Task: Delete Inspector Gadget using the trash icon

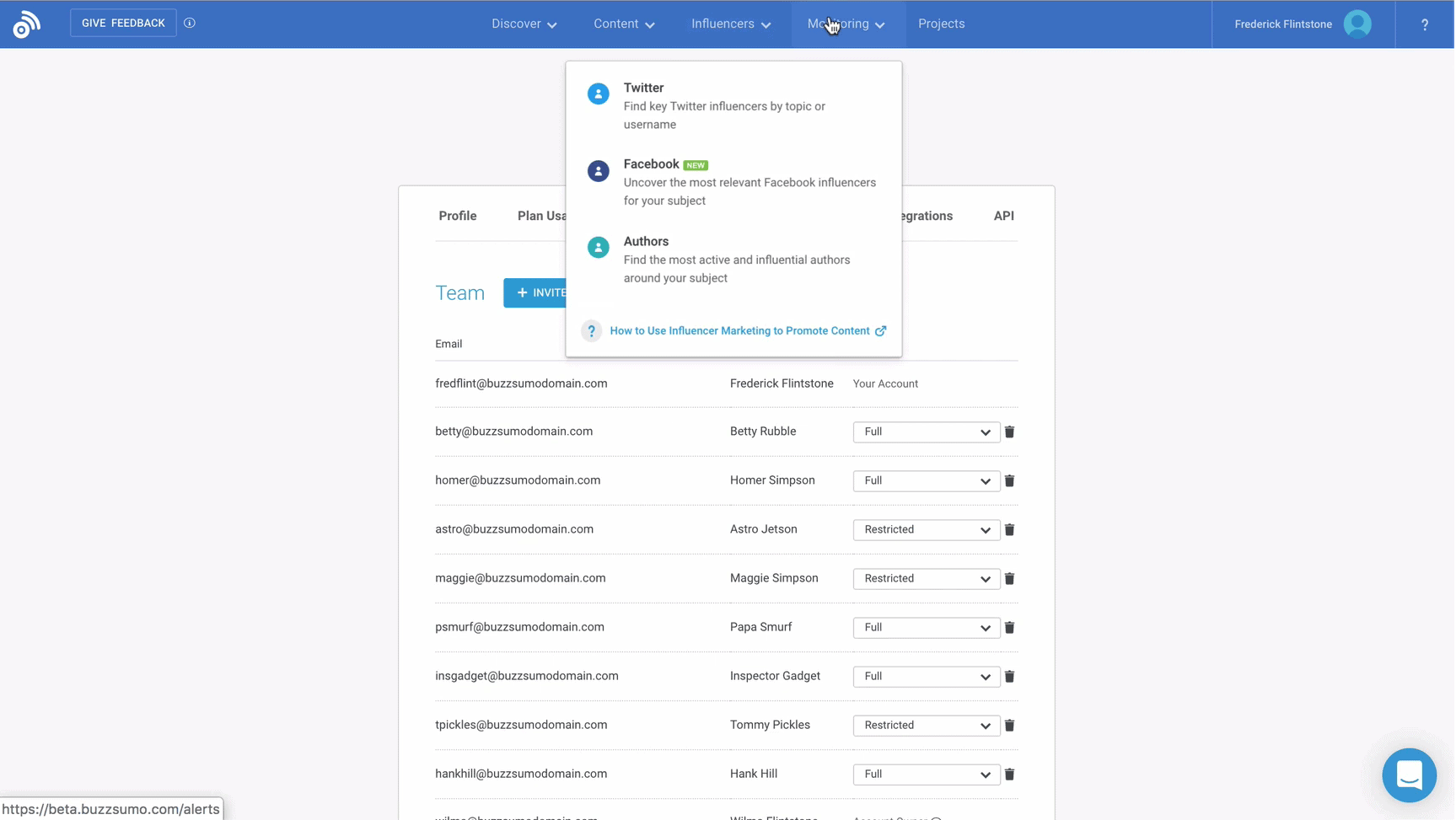Action: [1009, 676]
